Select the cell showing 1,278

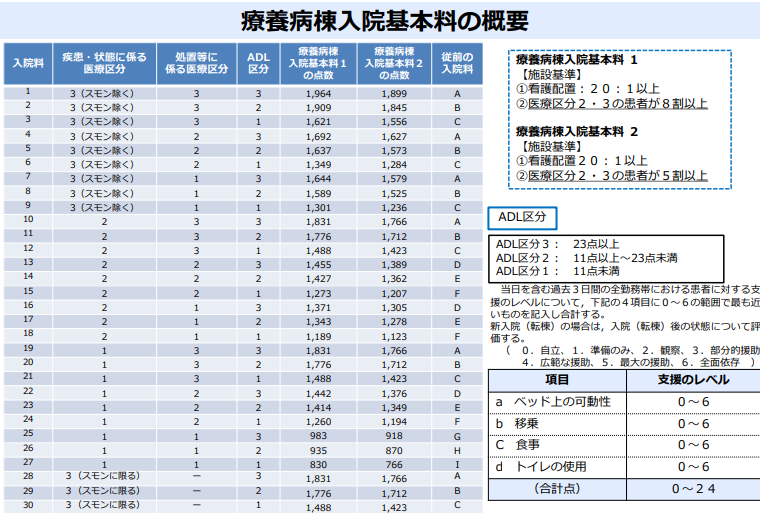coord(394,322)
